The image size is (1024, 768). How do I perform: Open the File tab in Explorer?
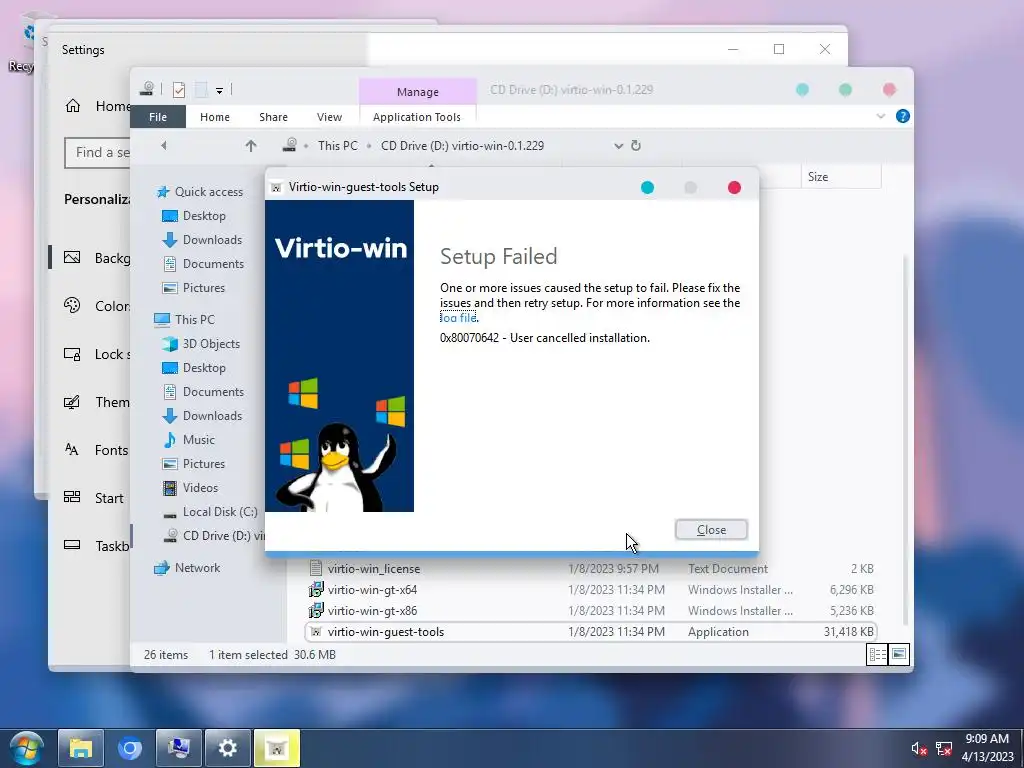158,117
